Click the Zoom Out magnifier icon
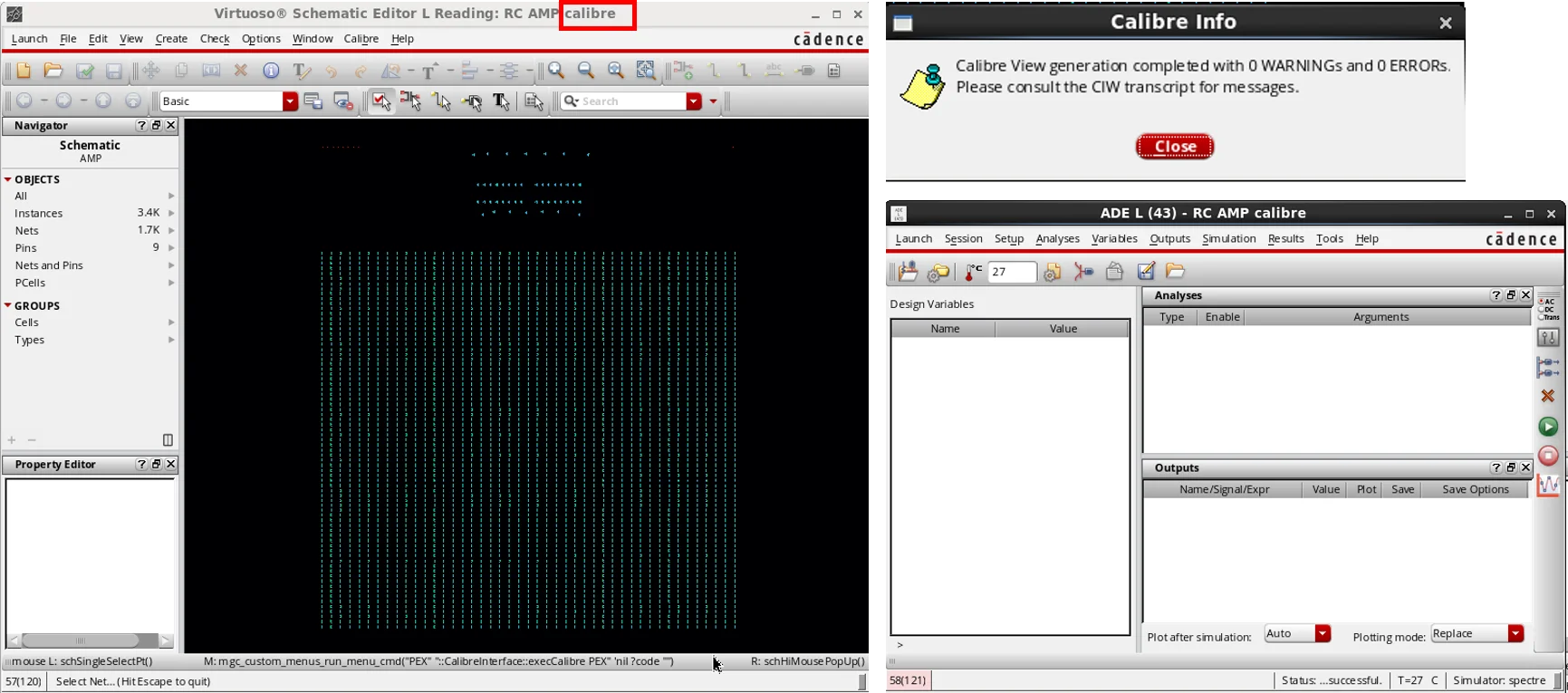1568x693 pixels. (x=586, y=70)
